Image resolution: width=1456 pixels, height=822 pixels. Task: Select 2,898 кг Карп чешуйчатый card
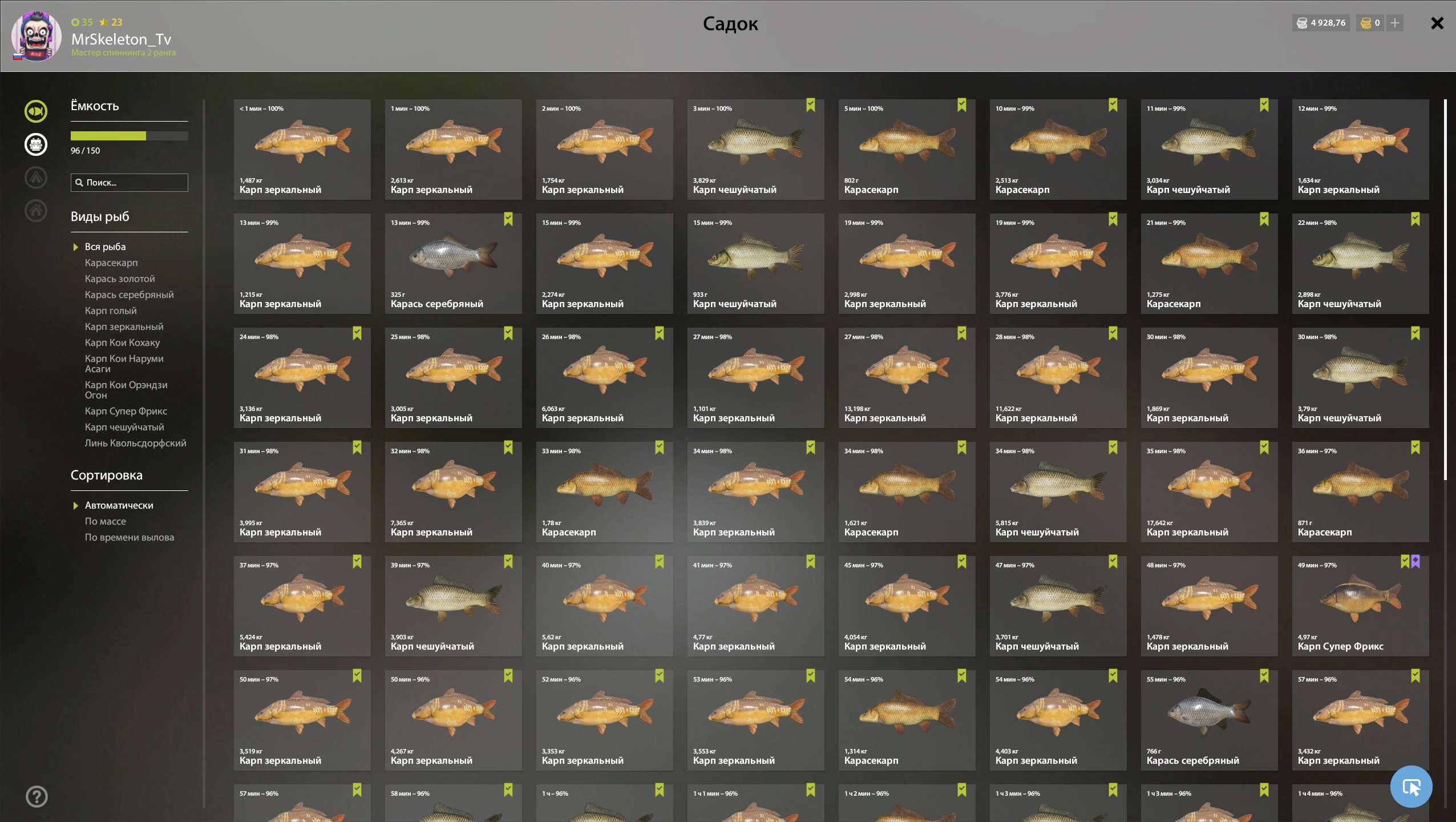pyautogui.click(x=1361, y=264)
